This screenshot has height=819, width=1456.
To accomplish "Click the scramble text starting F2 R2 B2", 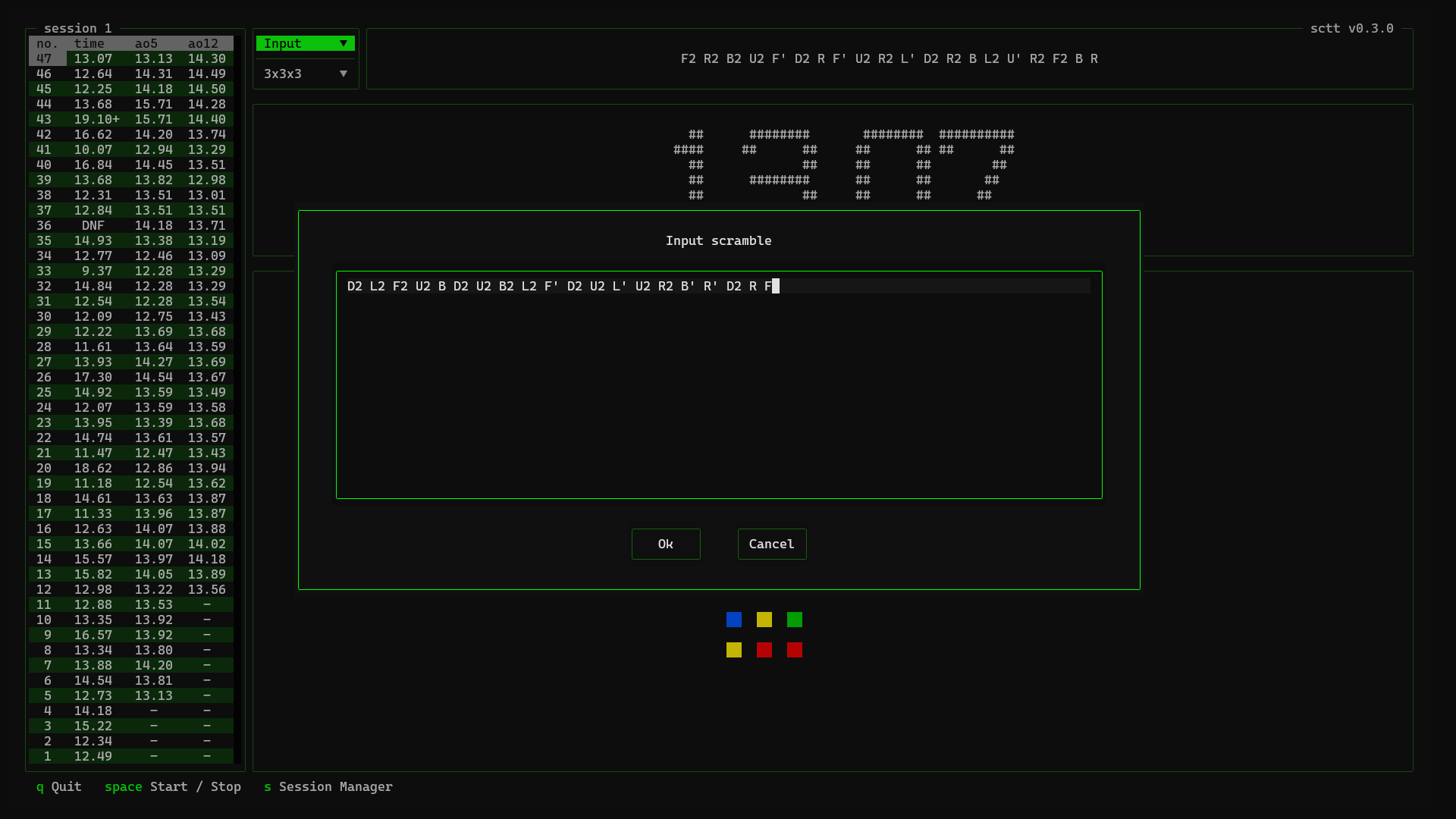I will (889, 58).
